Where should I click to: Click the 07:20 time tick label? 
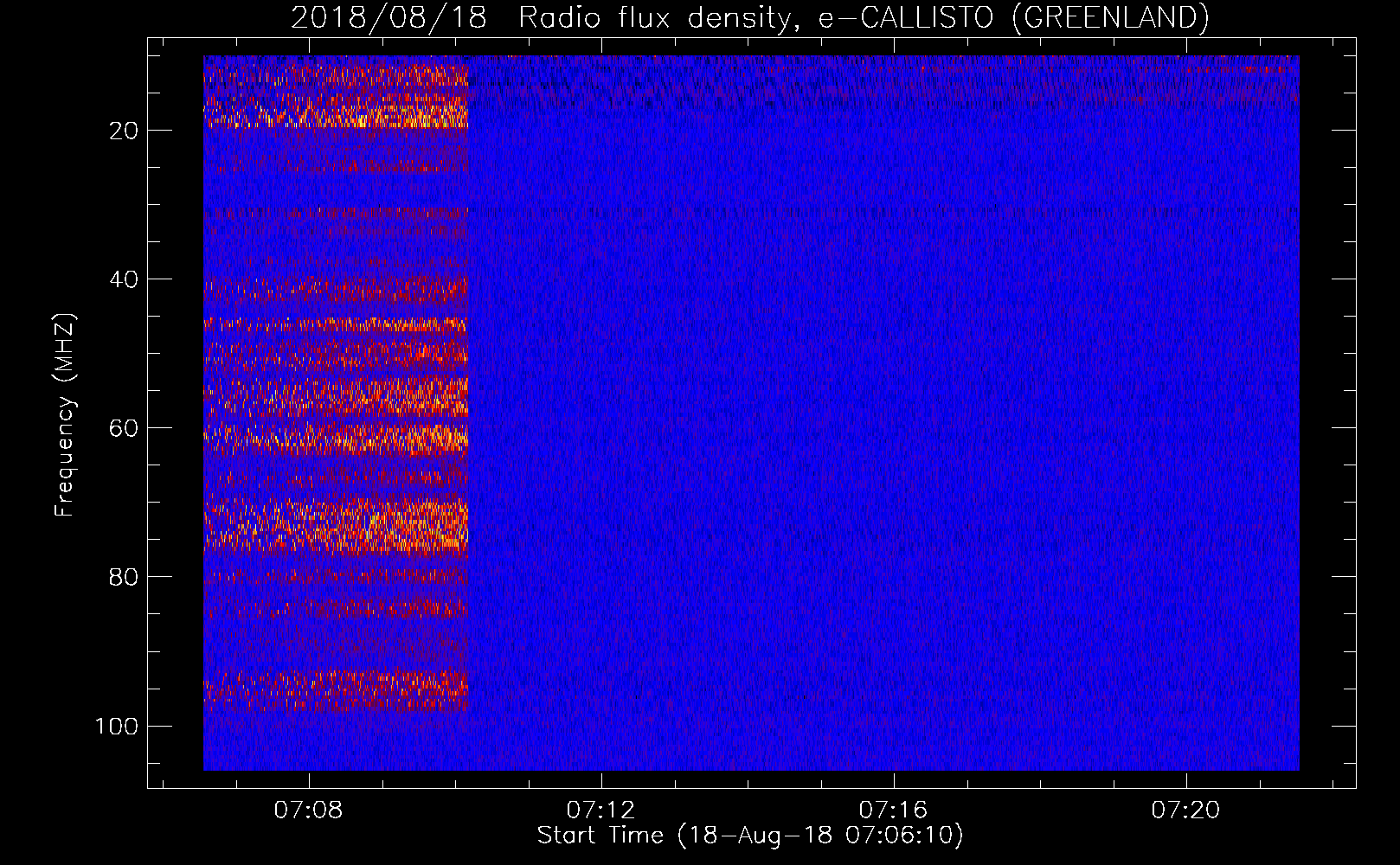pyautogui.click(x=1185, y=811)
